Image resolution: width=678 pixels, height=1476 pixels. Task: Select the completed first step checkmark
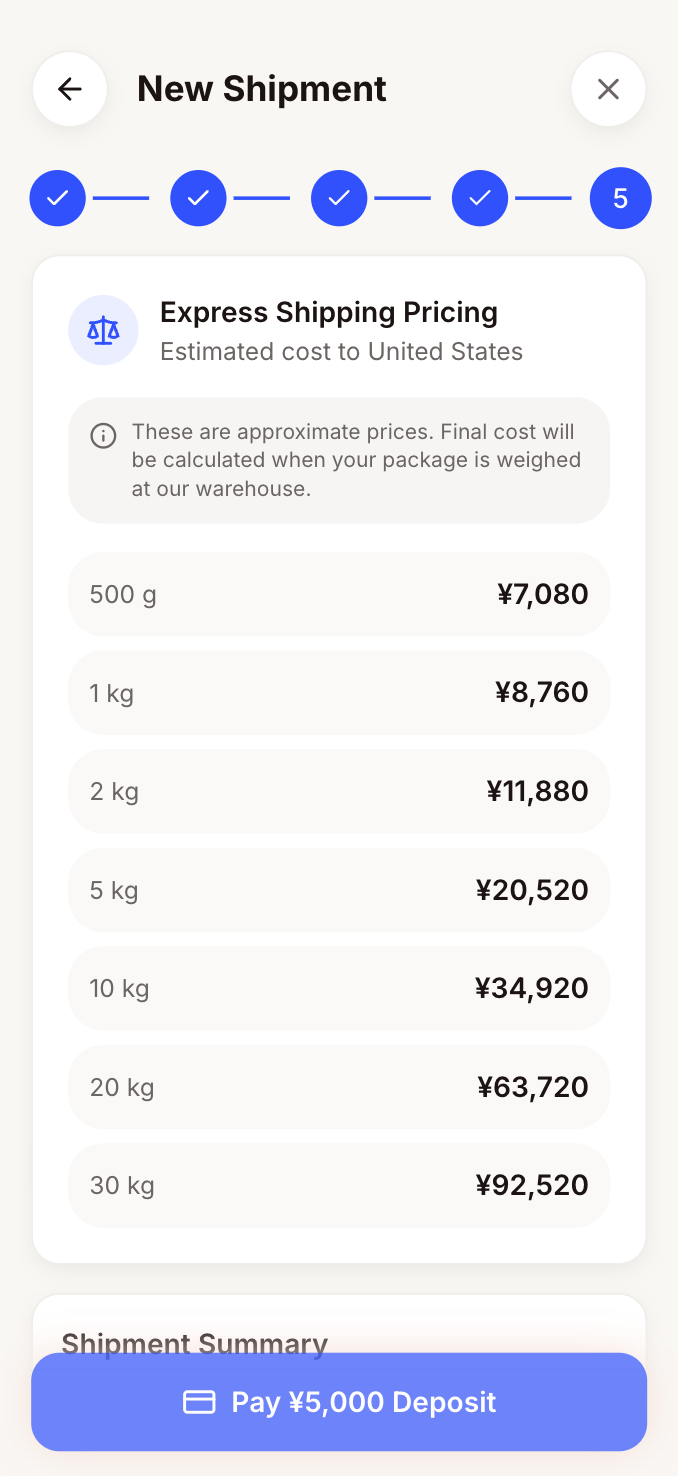pyautogui.click(x=57, y=198)
